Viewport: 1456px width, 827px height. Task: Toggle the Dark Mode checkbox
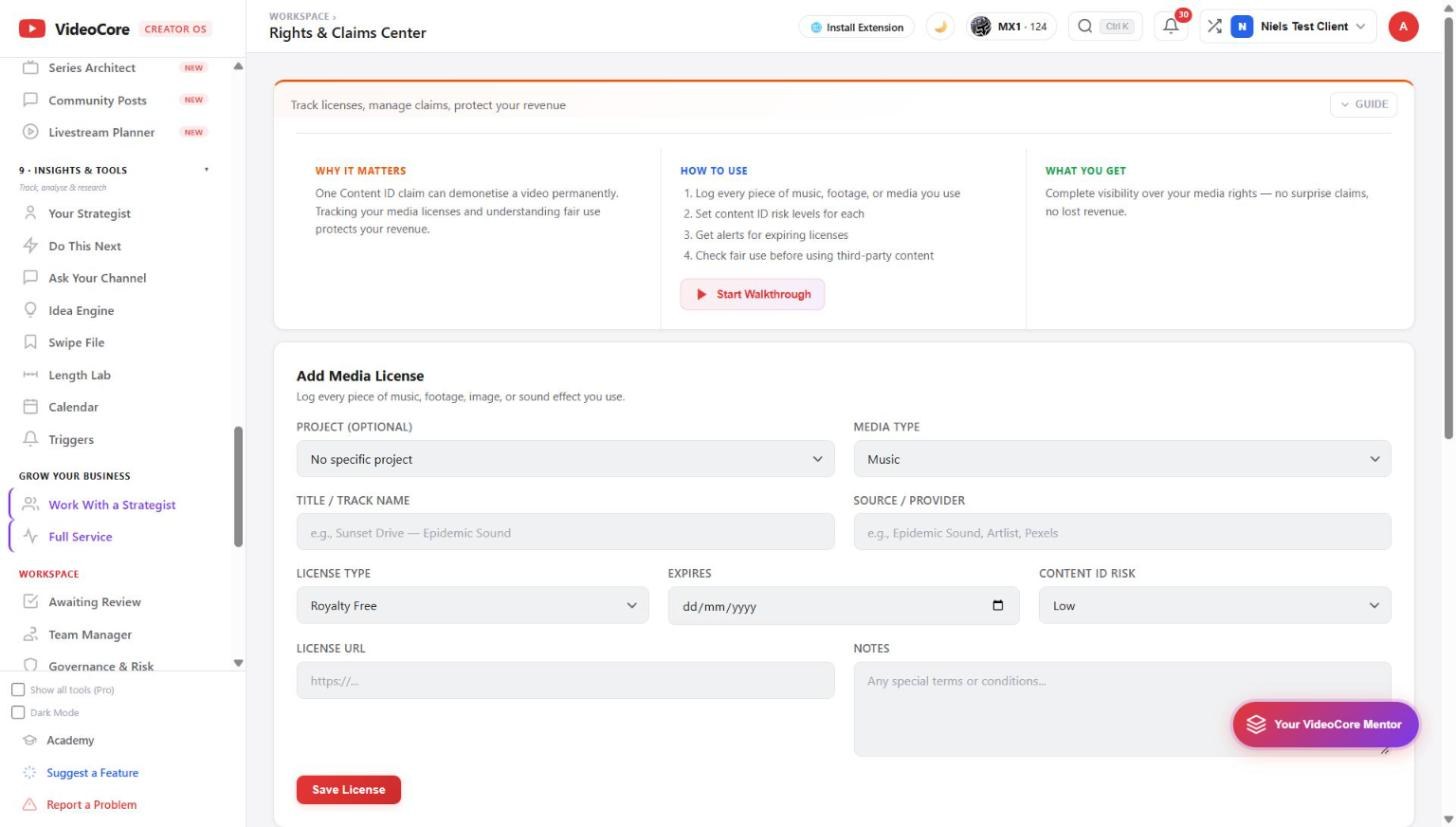[x=18, y=713]
